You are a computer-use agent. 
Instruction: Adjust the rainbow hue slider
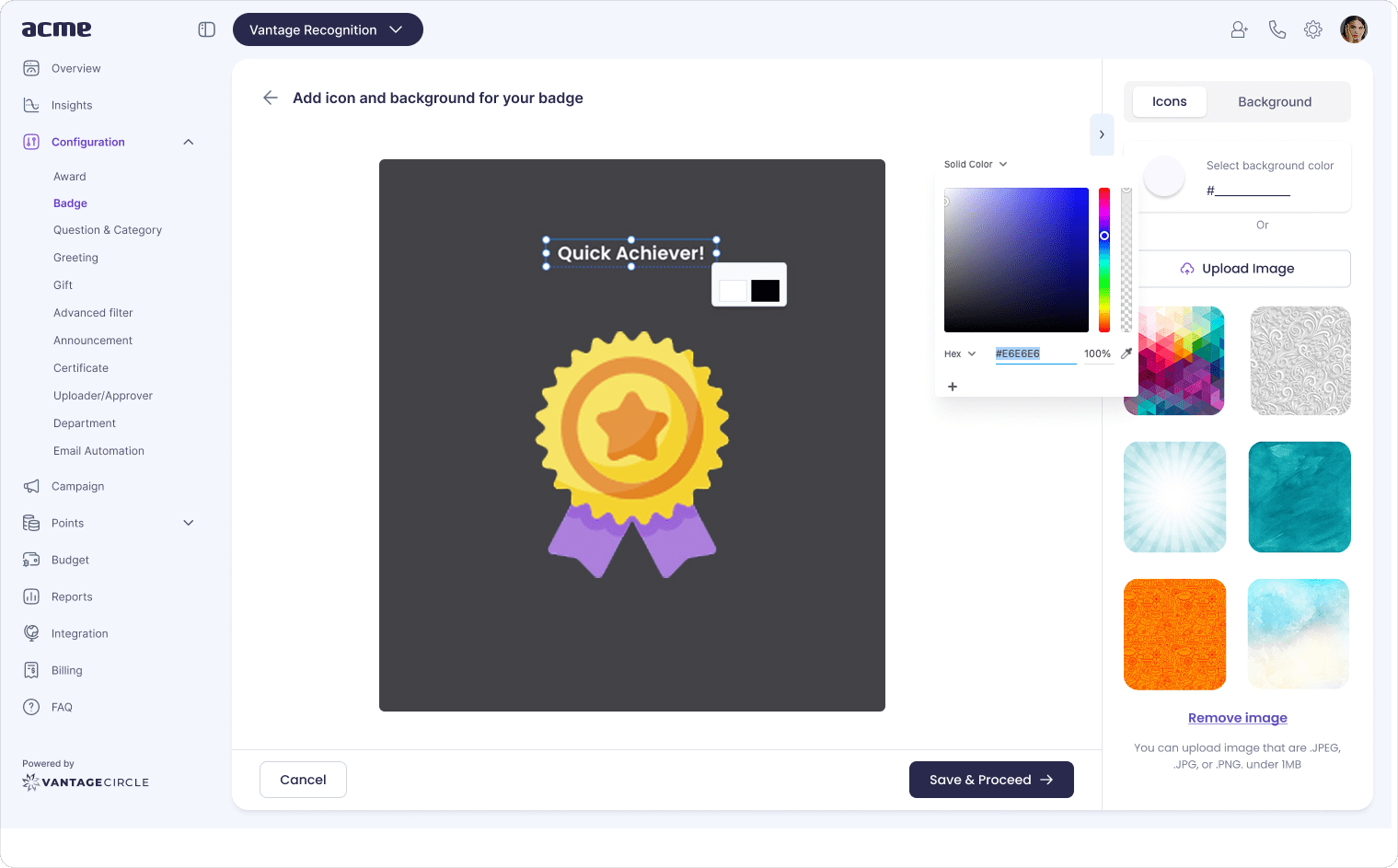tap(1104, 260)
